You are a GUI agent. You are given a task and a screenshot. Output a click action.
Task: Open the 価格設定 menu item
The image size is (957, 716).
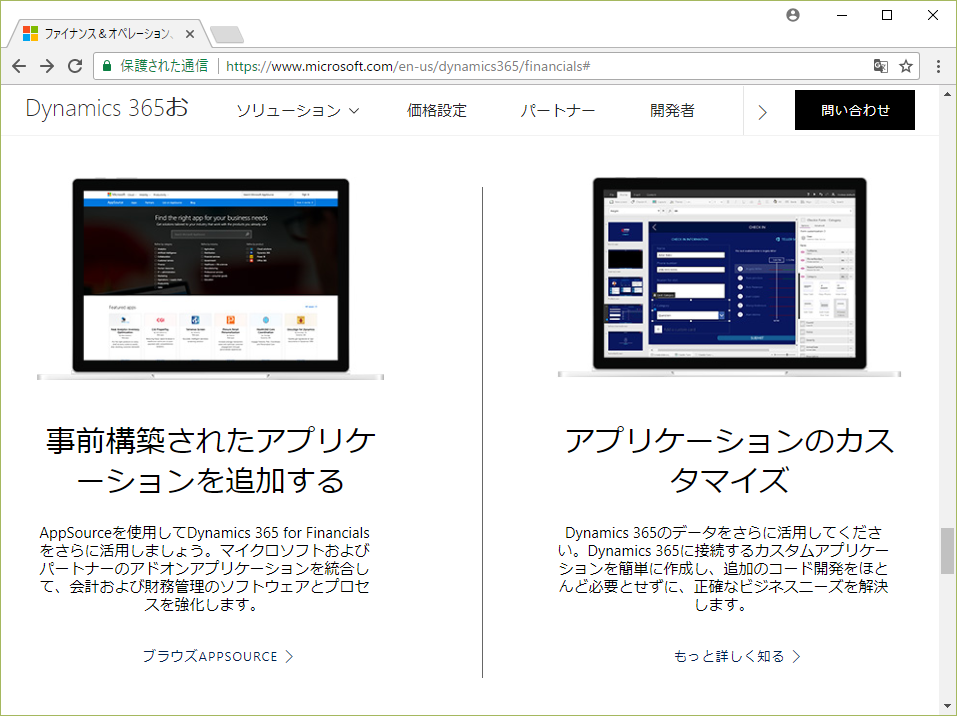click(437, 110)
